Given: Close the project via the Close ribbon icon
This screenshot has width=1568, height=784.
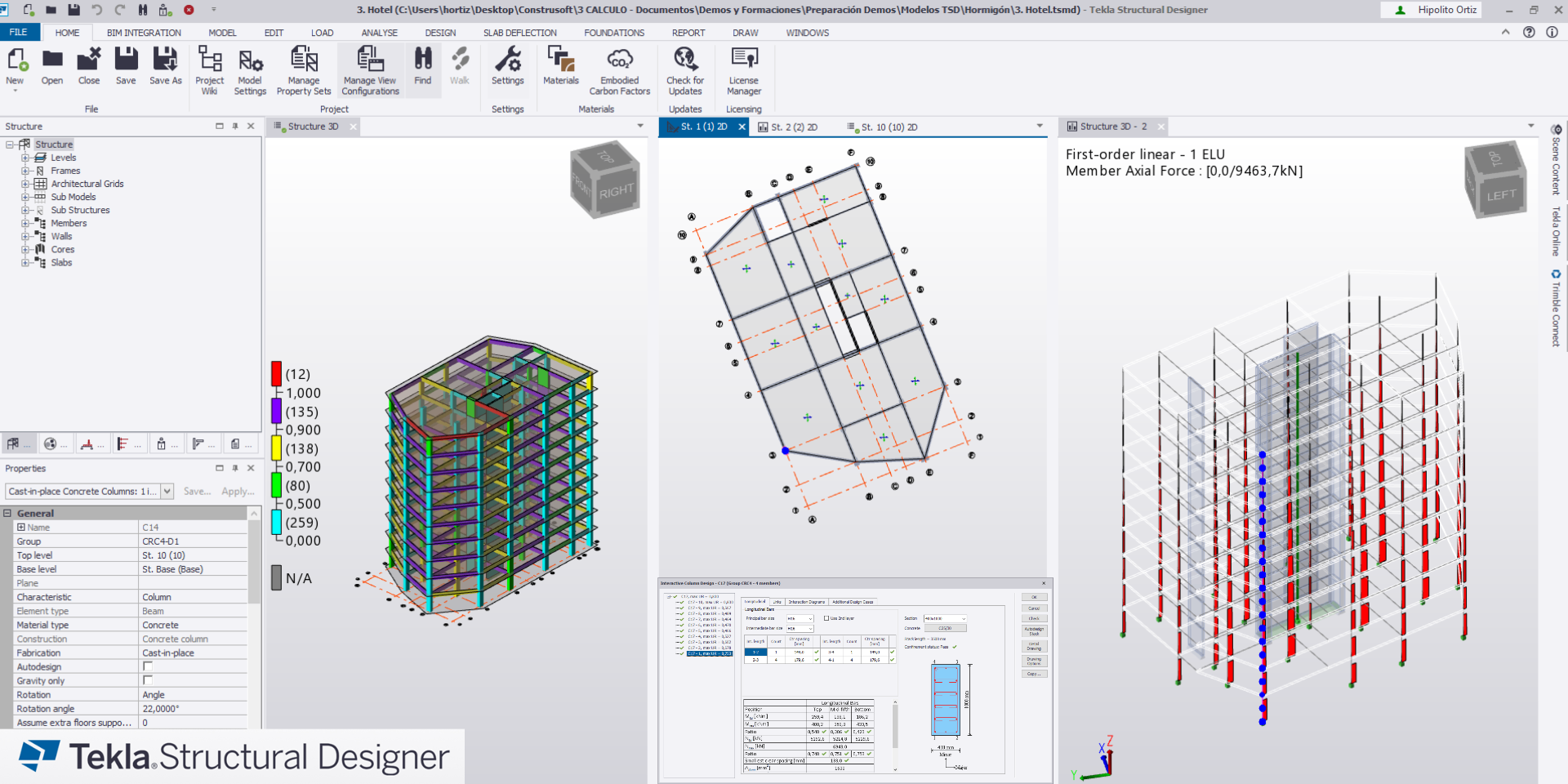Looking at the screenshot, I should click(x=89, y=67).
